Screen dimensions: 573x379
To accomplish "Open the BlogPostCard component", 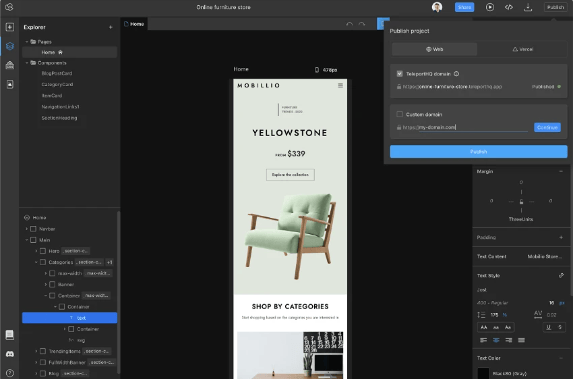I will (x=57, y=73).
